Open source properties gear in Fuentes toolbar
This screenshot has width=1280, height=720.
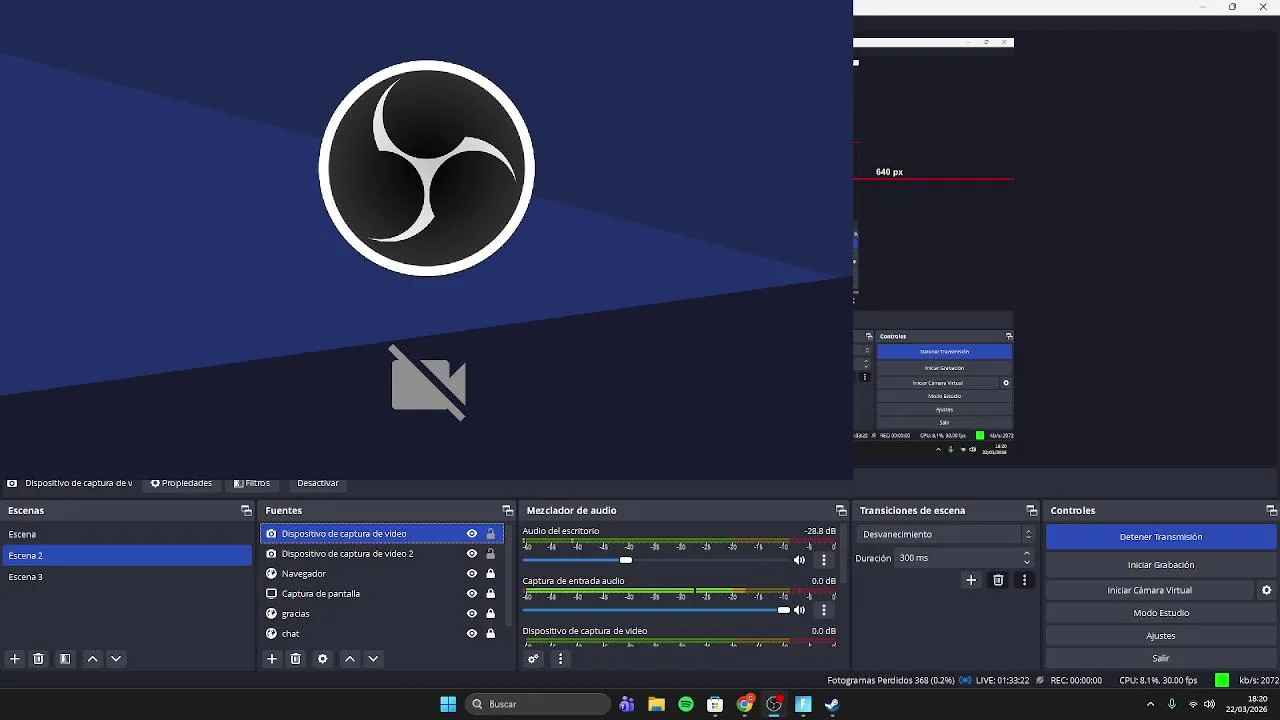pyautogui.click(x=322, y=659)
